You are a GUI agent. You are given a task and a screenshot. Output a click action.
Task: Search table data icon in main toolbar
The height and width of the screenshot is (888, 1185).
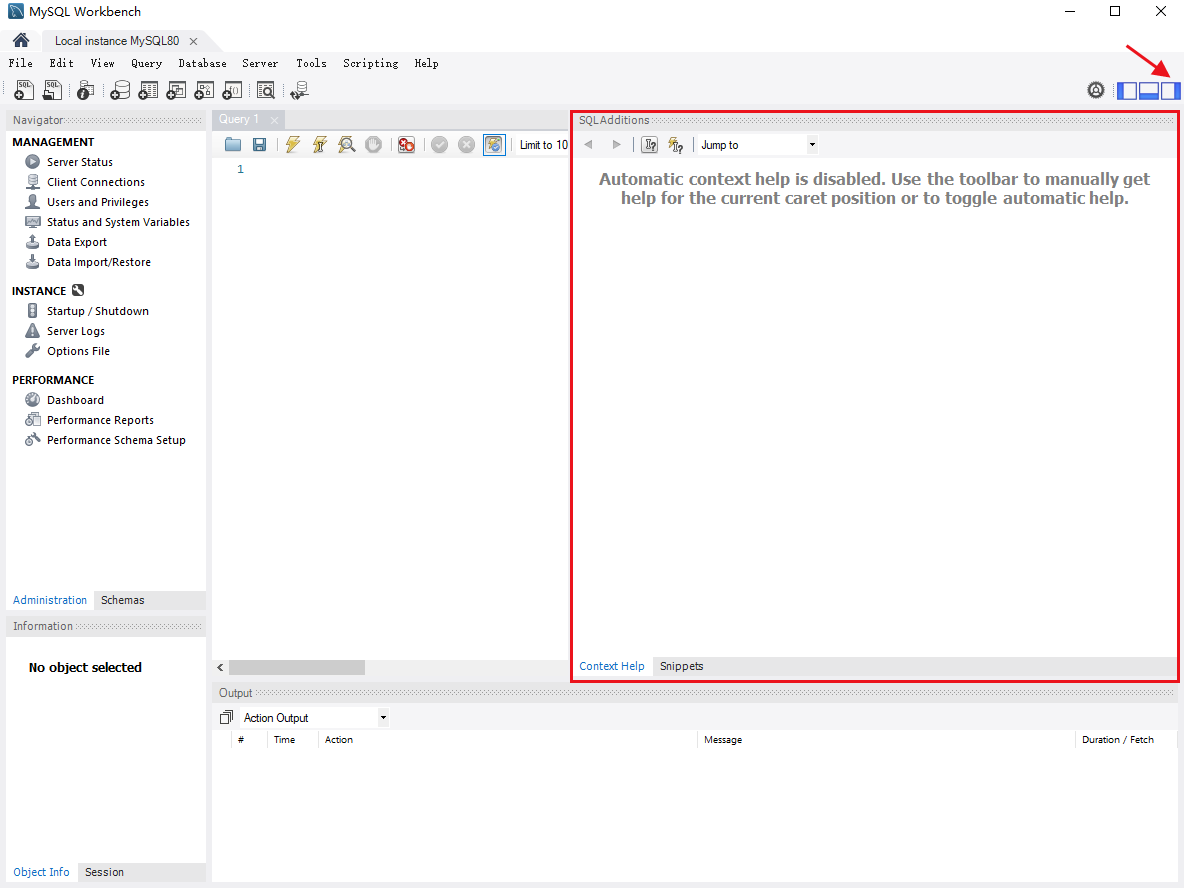point(265,91)
